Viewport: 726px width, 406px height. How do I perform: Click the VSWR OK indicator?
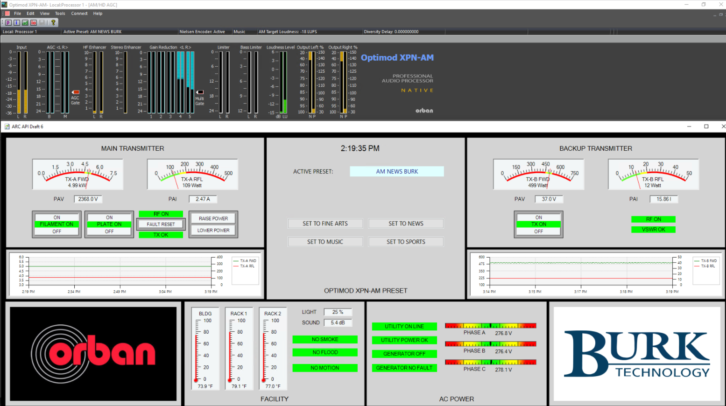tap(653, 230)
